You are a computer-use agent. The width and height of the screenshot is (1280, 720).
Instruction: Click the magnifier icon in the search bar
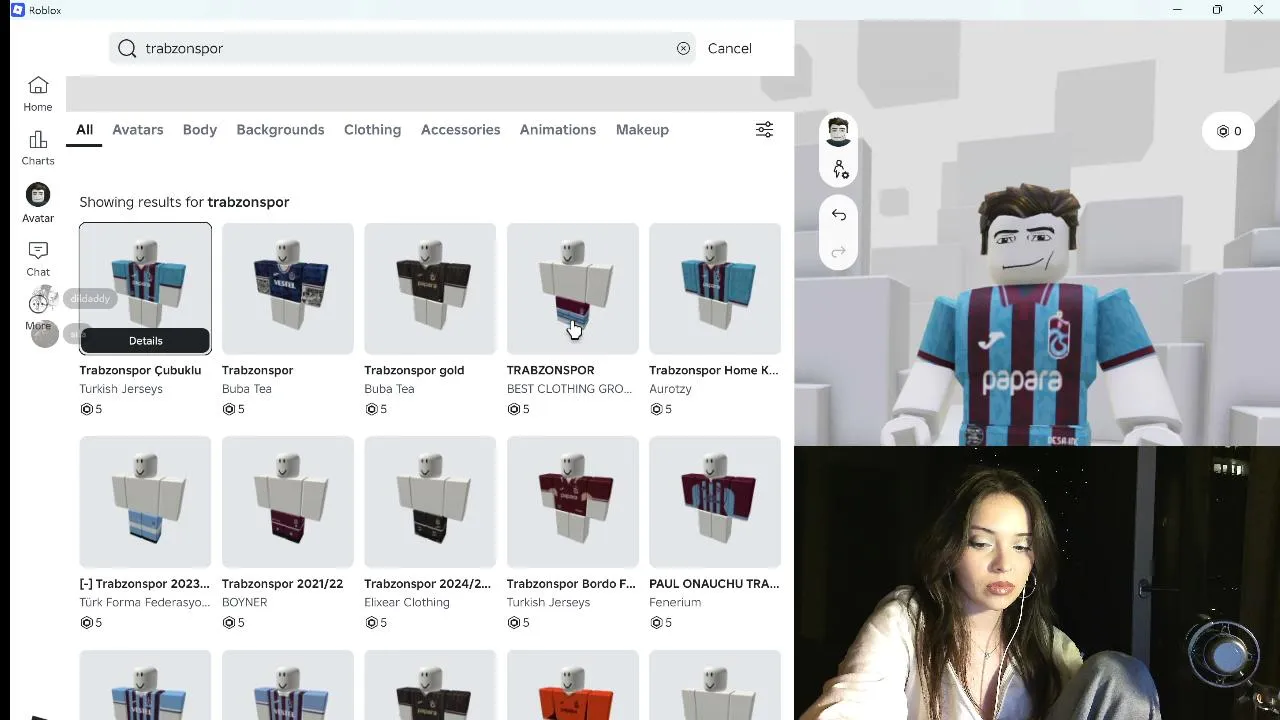[127, 48]
